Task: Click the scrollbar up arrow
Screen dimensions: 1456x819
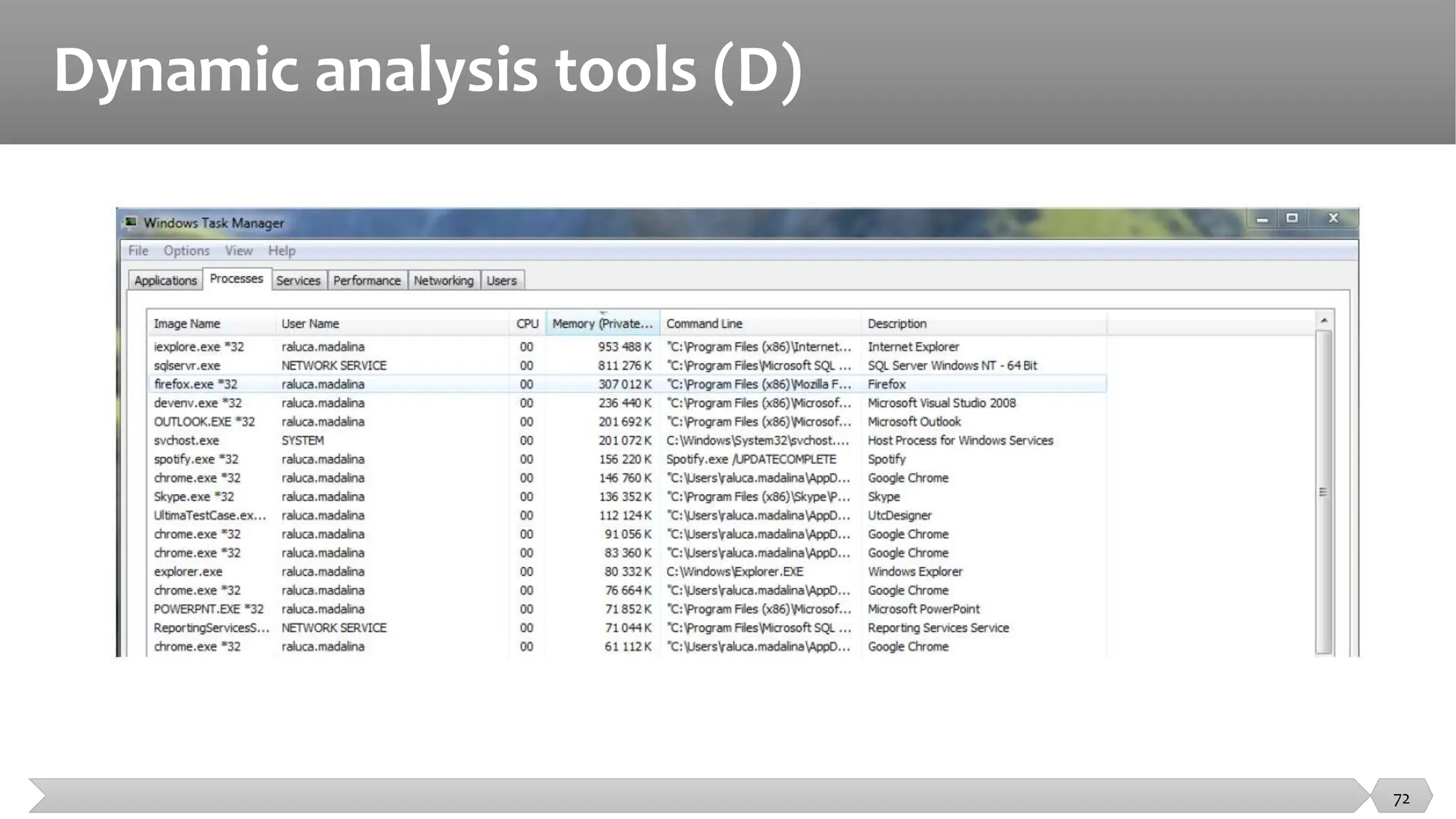Action: pos(1324,321)
